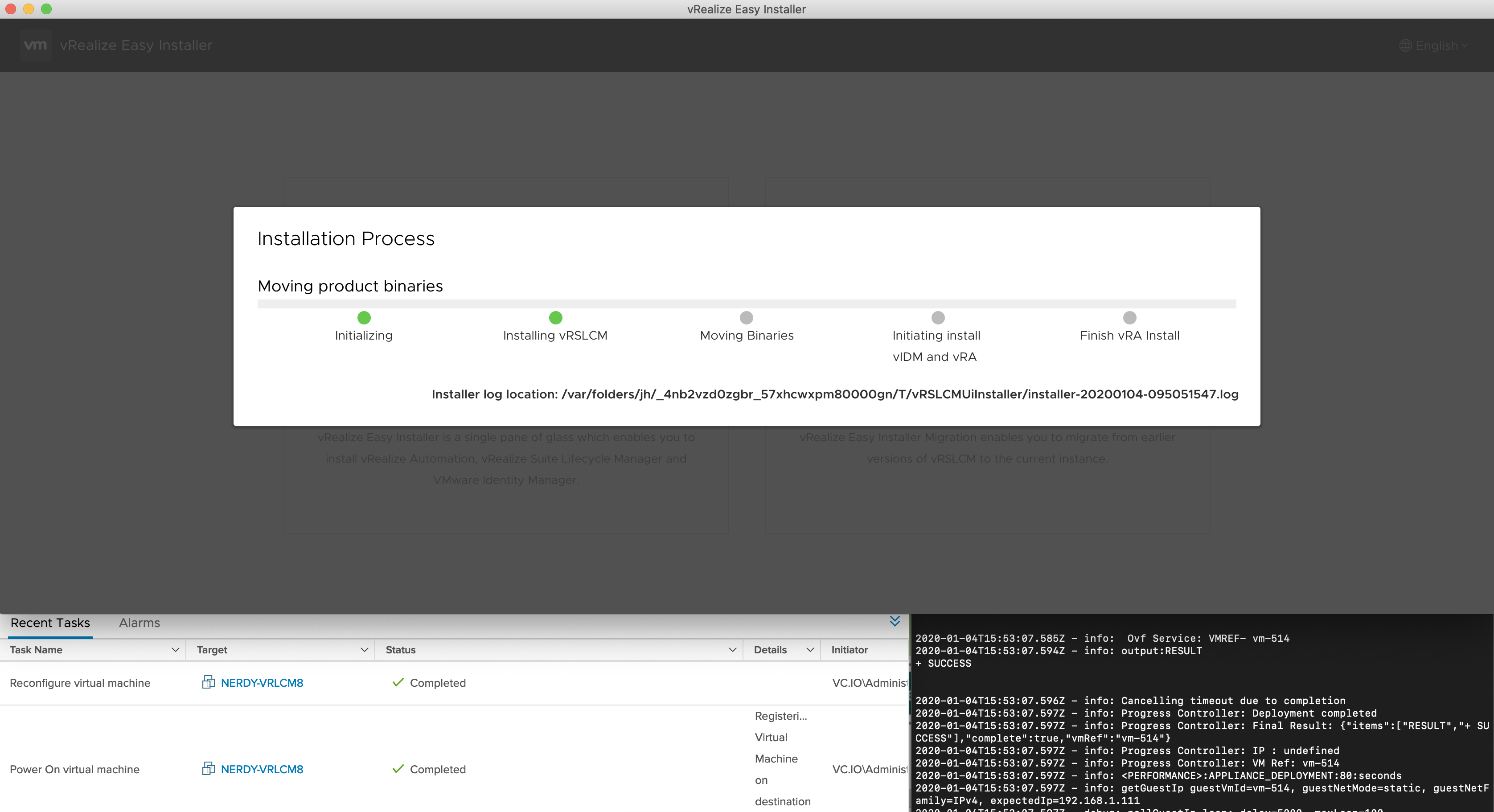The image size is (1494, 812).
Task: Open the Details column dropdown arrow
Action: coord(810,650)
